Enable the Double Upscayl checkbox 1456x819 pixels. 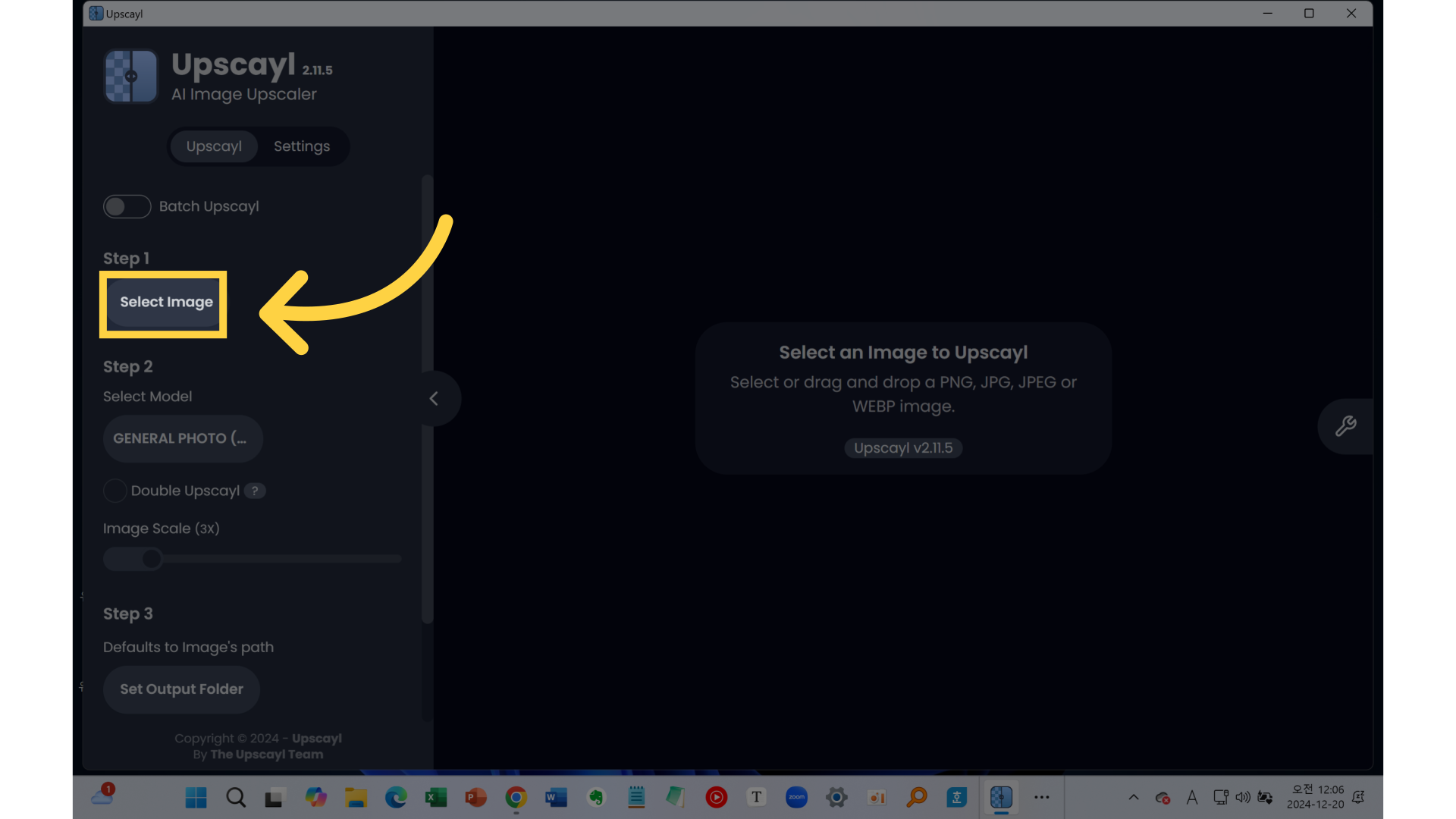[115, 491]
